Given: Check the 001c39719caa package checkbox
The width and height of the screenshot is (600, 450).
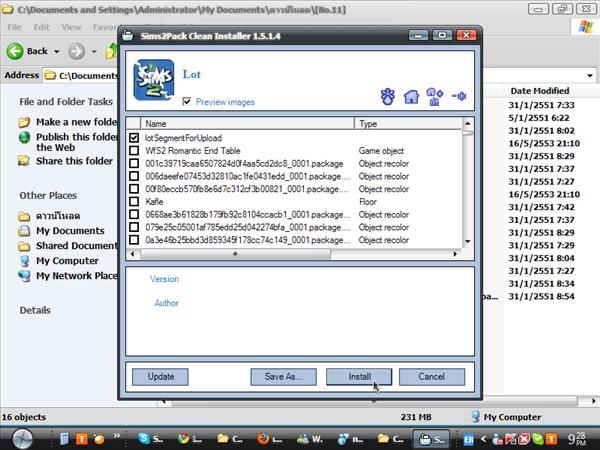Looking at the screenshot, I should tap(134, 163).
